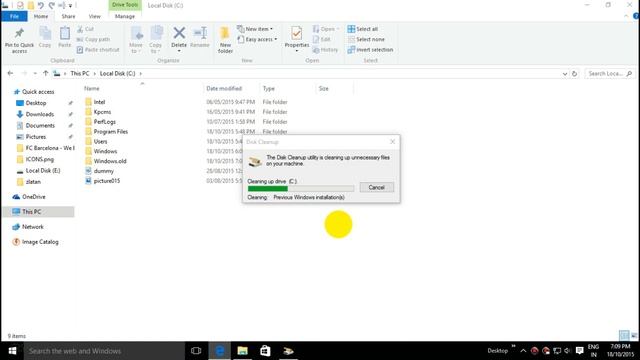Viewport: 640px width, 360px height.
Task: Click Select none in ribbon
Action: (x=366, y=39)
